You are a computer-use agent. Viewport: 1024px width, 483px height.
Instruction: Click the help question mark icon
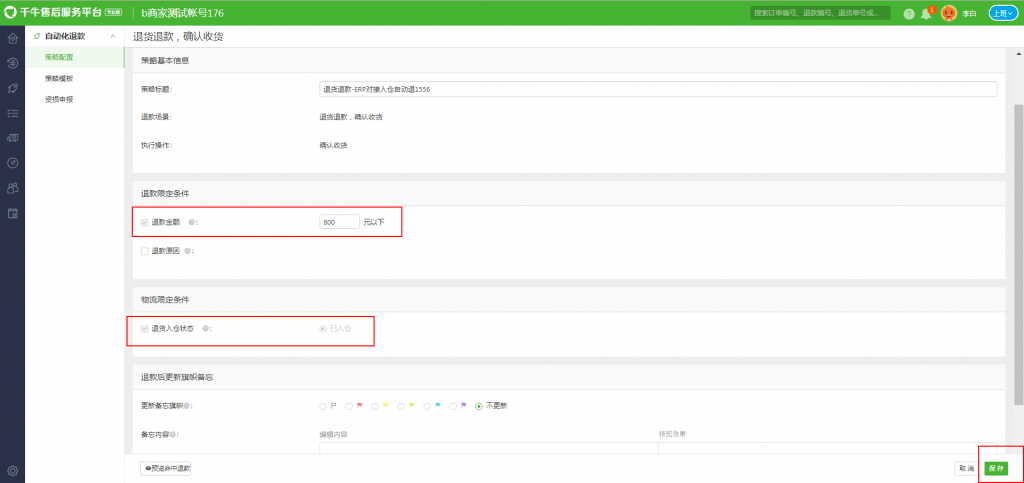click(908, 14)
